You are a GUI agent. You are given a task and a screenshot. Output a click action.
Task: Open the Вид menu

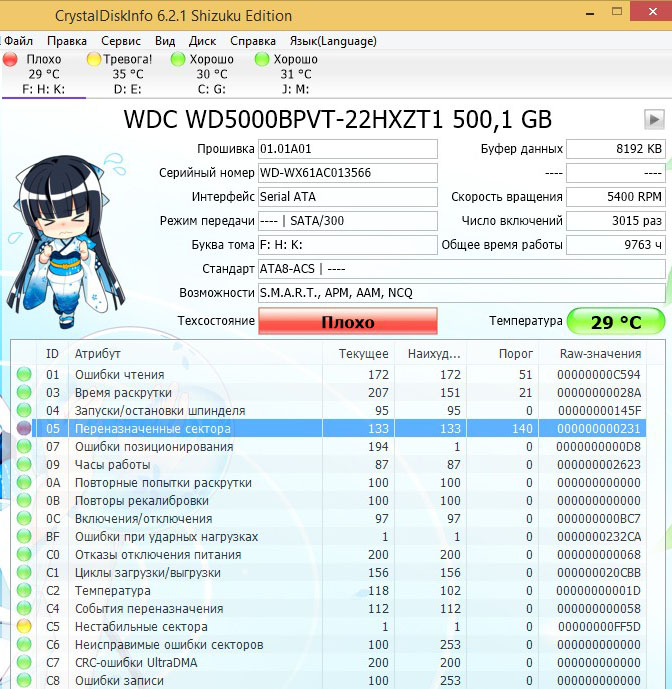click(x=165, y=41)
